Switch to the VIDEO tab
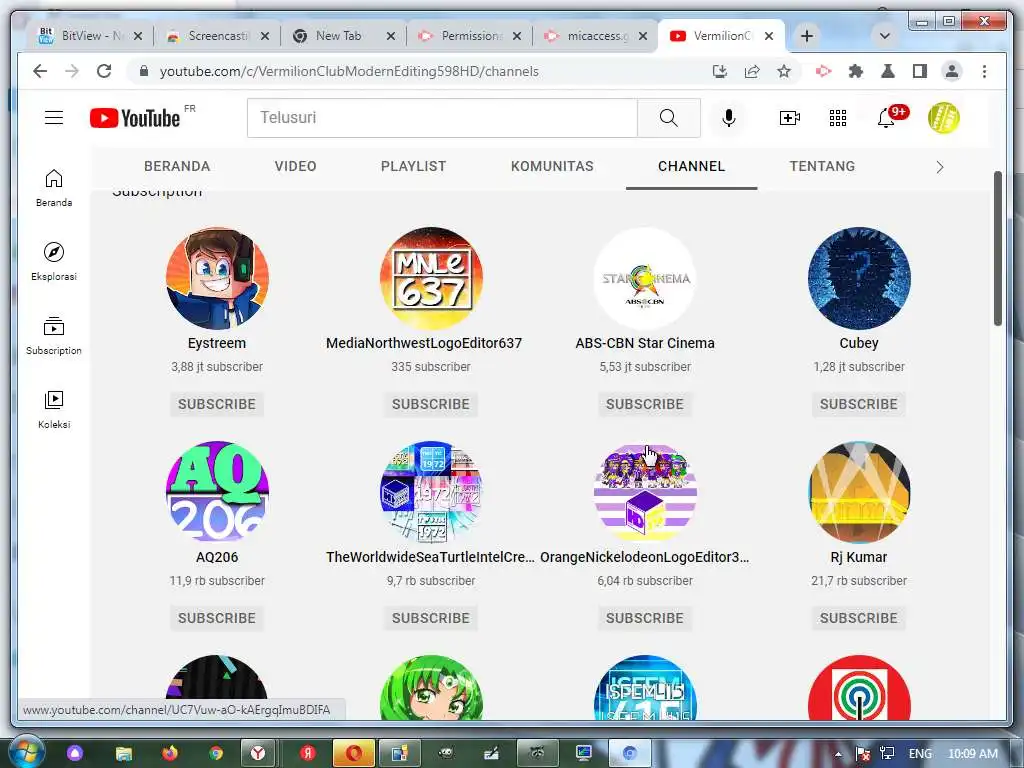 (295, 166)
